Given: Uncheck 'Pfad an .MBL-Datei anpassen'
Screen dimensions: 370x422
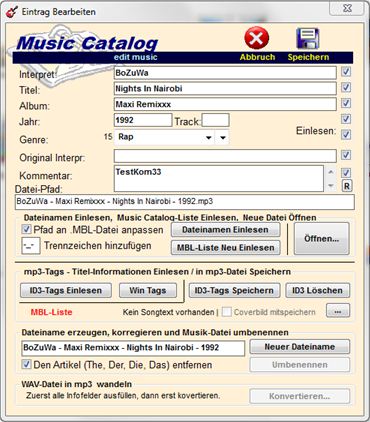Looking at the screenshot, I should [x=26, y=229].
